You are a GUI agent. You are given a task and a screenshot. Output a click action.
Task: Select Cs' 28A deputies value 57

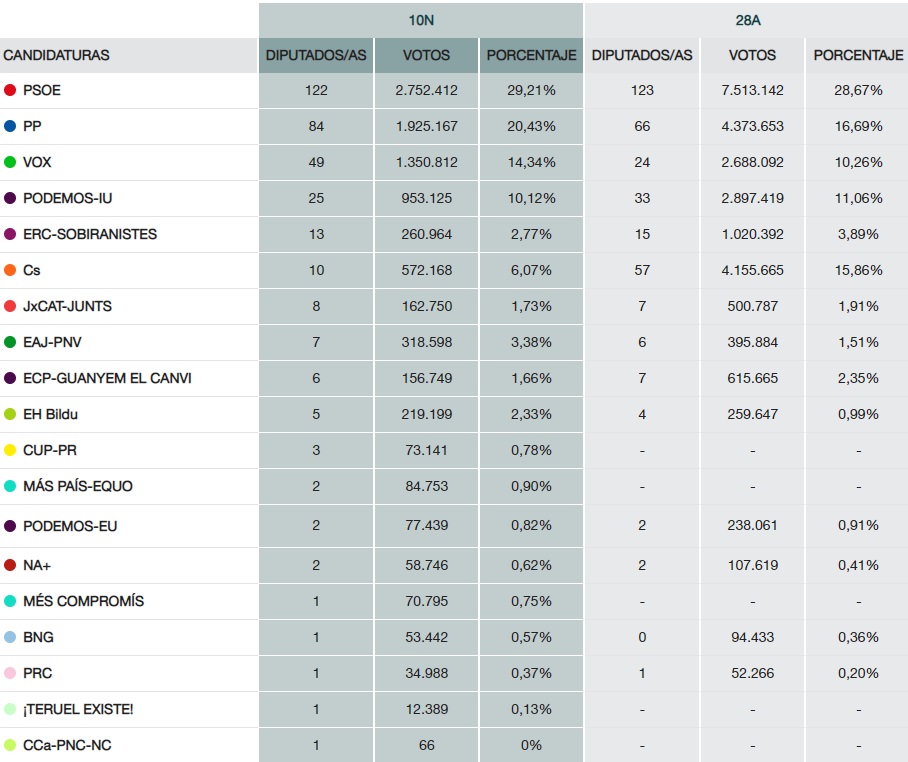point(642,270)
